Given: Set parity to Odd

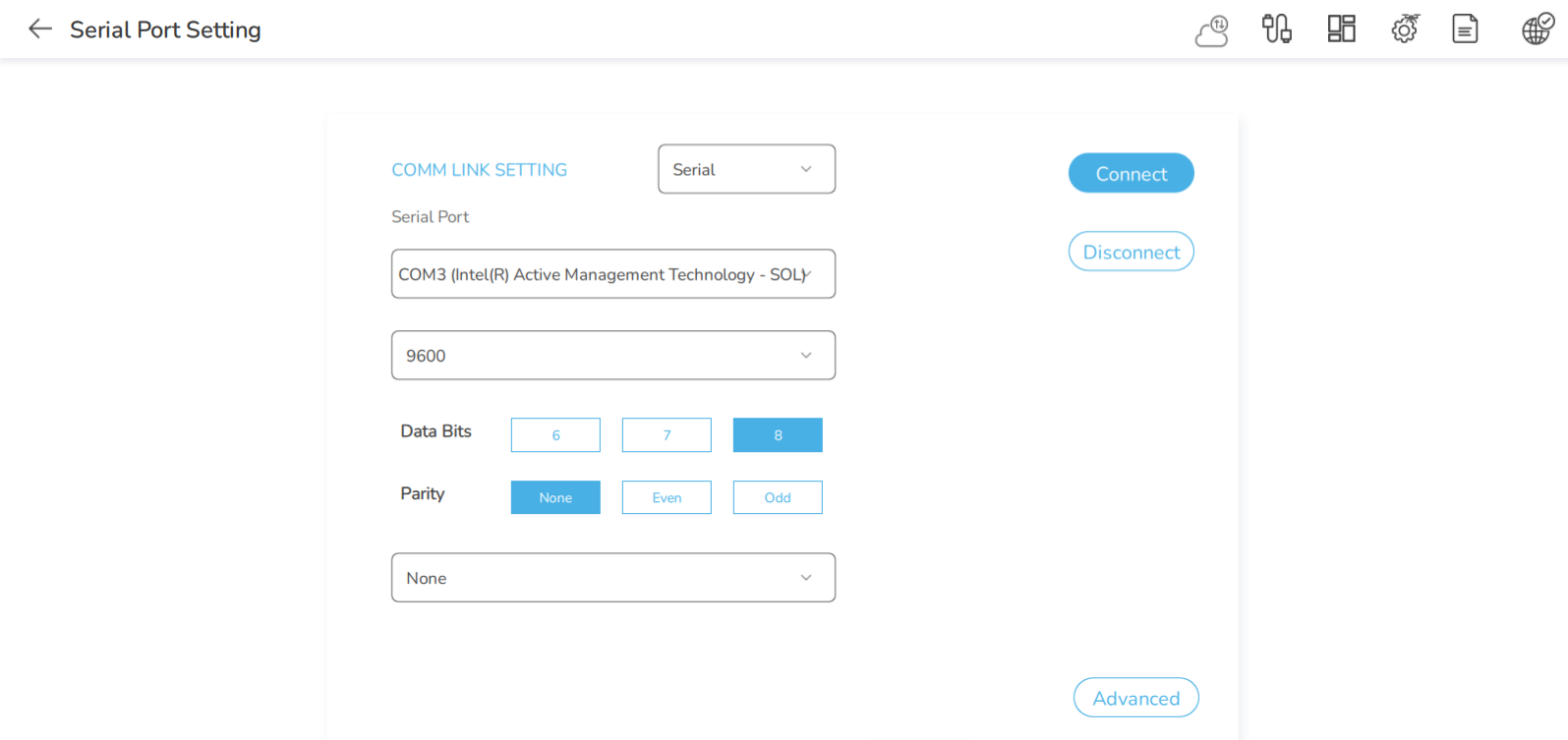Looking at the screenshot, I should tap(778, 498).
